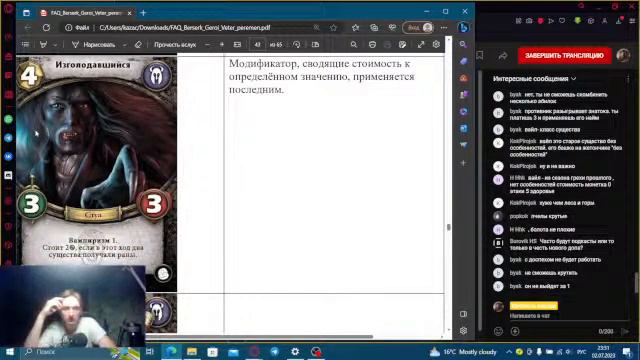
Task: Send the chat message arrow
Action: coord(625,331)
